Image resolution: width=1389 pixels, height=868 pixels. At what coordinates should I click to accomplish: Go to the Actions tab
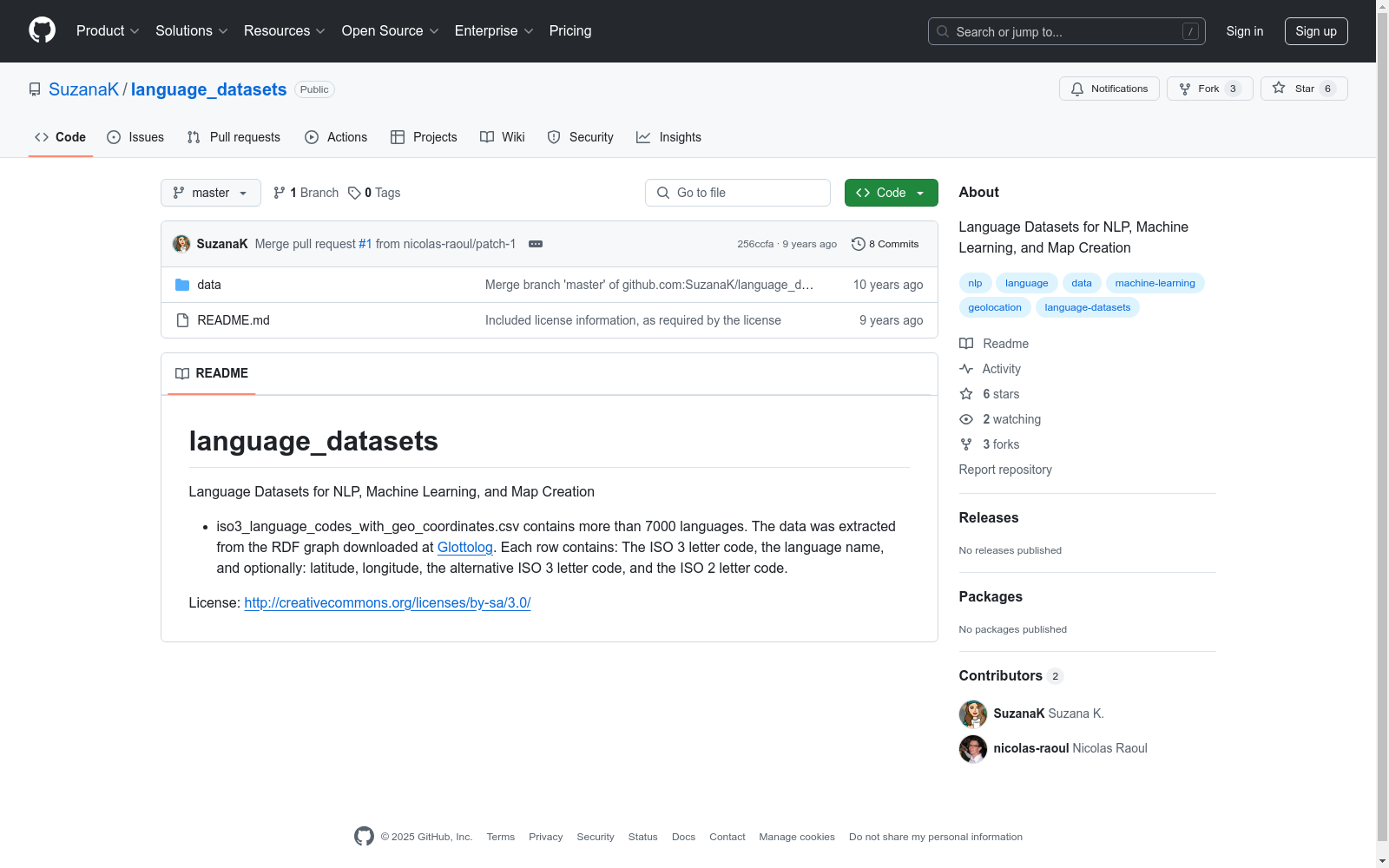point(336,137)
